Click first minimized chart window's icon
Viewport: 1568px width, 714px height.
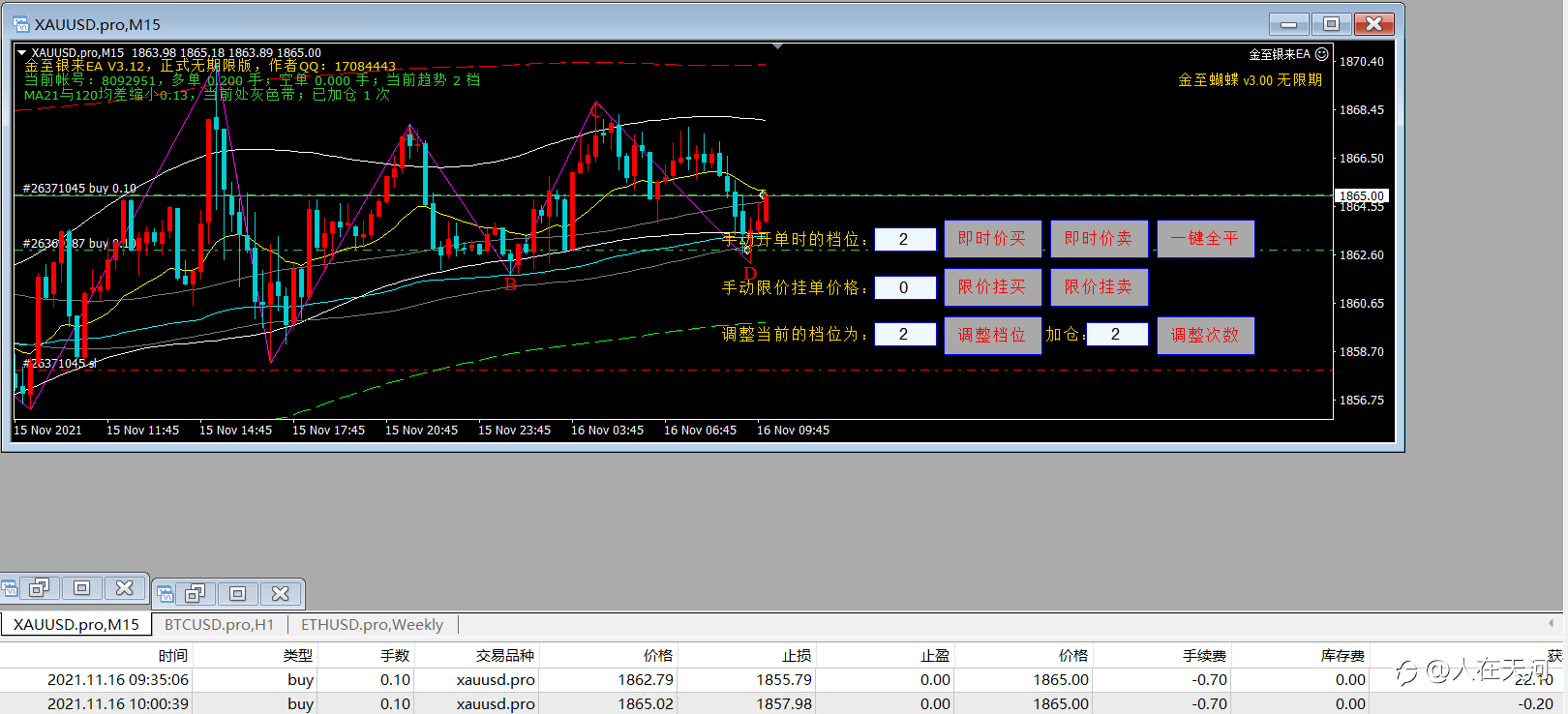pyautogui.click(x=10, y=588)
